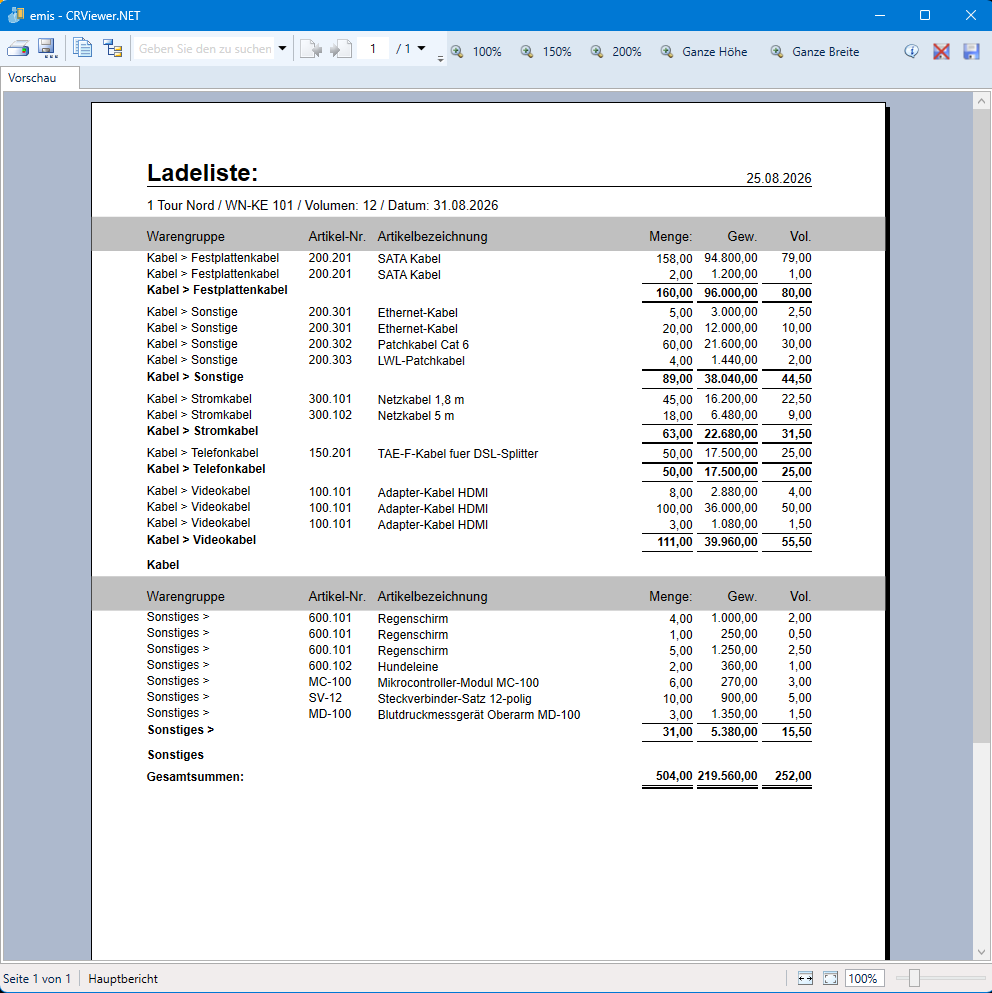The width and height of the screenshot is (992, 993).
Task: Click bold 'Kabel > Videokabel' group total
Action: [x=201, y=540]
